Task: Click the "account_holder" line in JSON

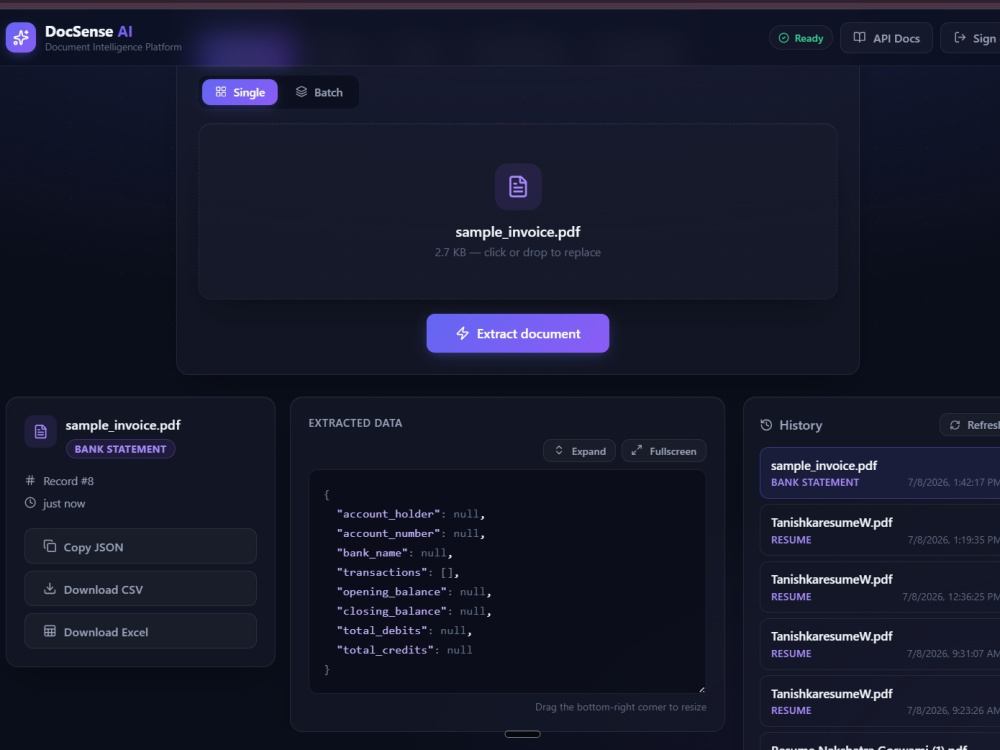Action: (x=411, y=514)
